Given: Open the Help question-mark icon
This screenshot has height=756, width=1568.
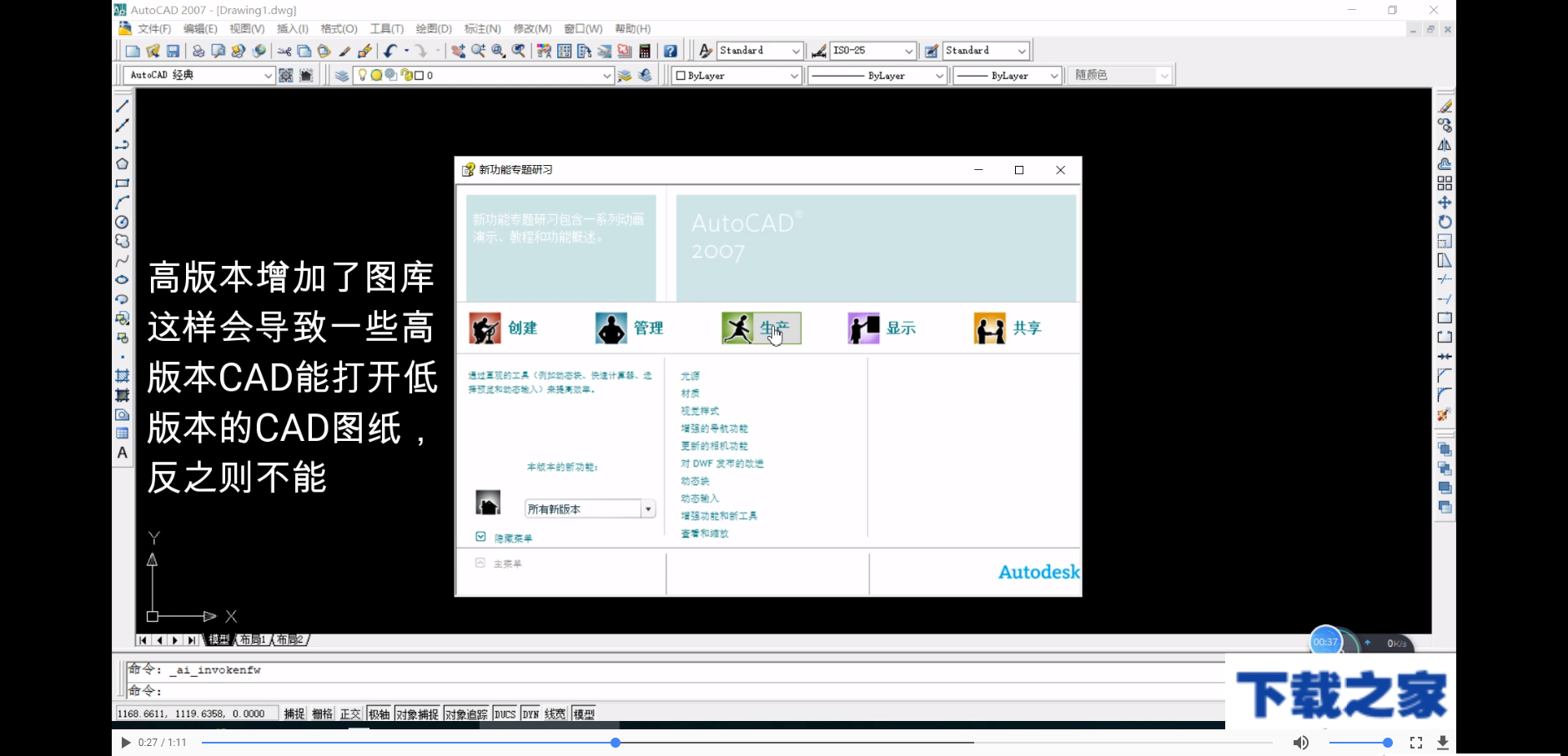Looking at the screenshot, I should [x=671, y=50].
